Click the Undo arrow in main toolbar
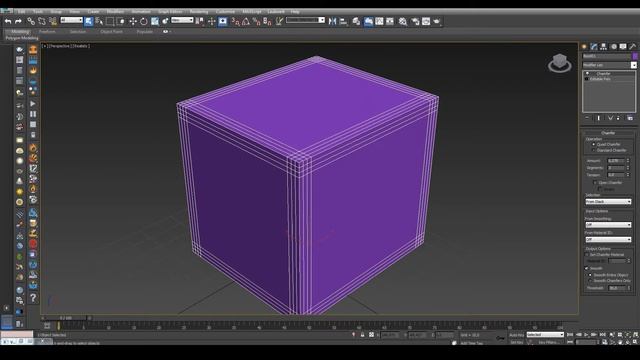 (x=8, y=21)
